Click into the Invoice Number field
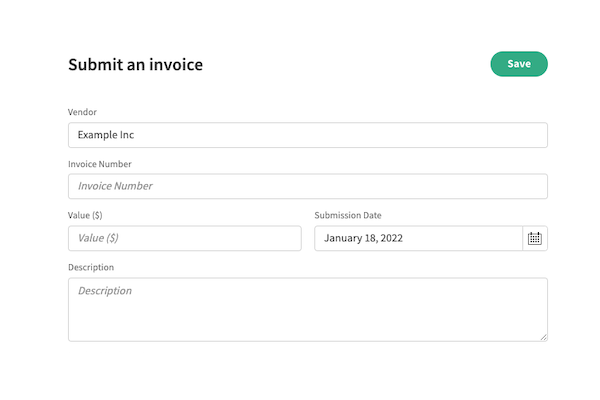The width and height of the screenshot is (600, 400). 307,186
